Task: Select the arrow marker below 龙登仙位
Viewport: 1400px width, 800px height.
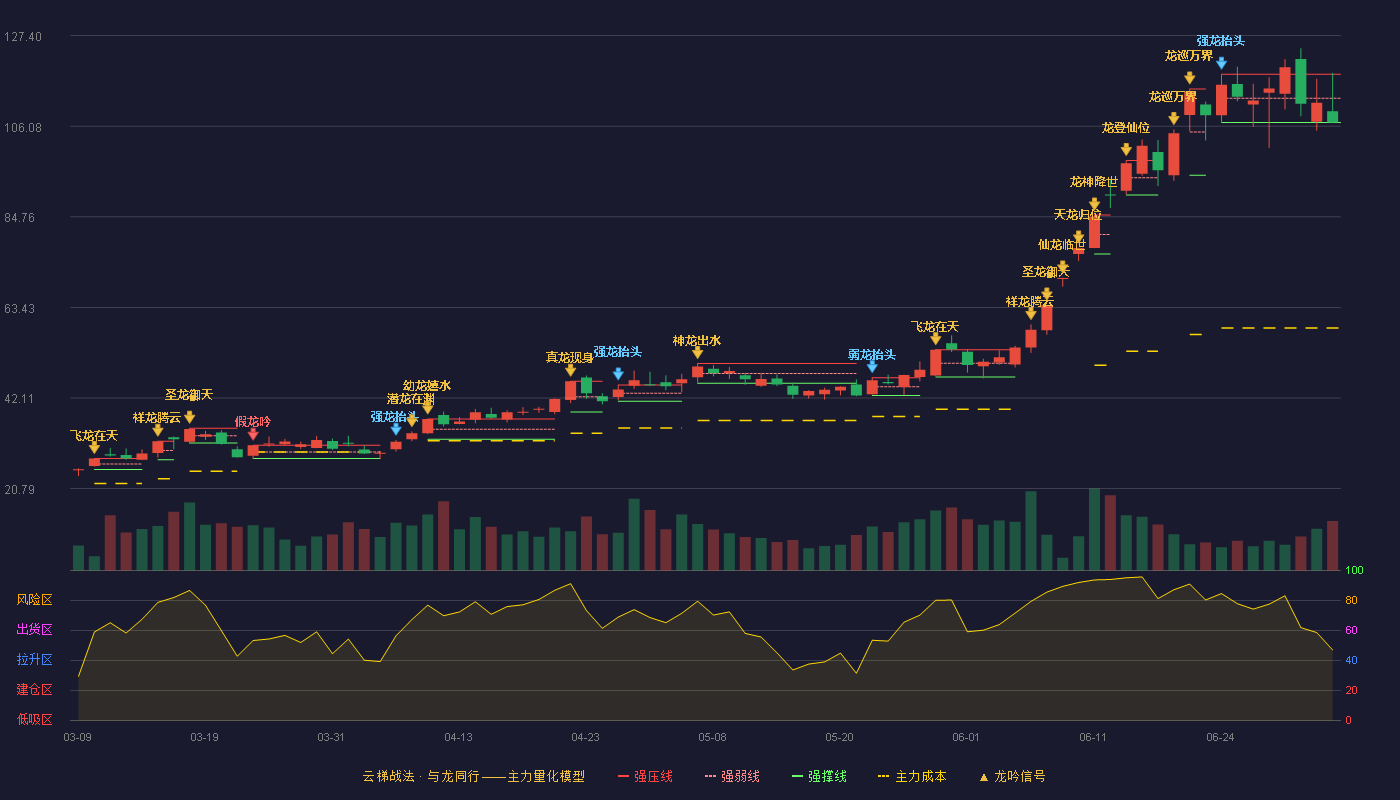Action: (1126, 150)
